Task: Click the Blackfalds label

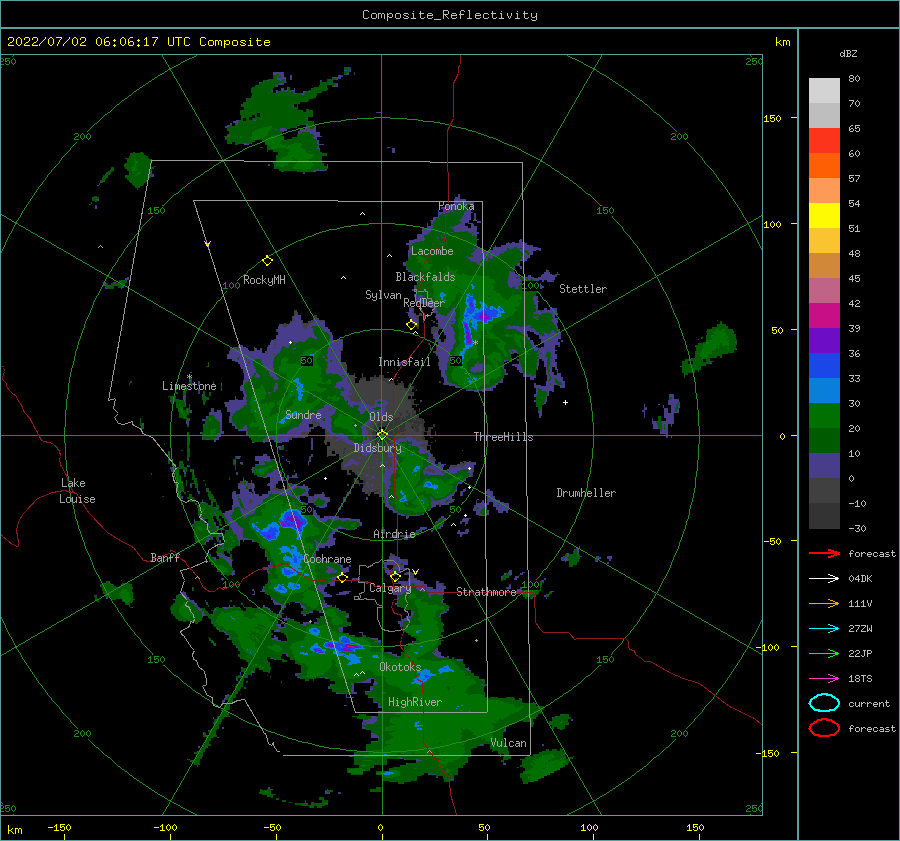Action: tap(425, 277)
